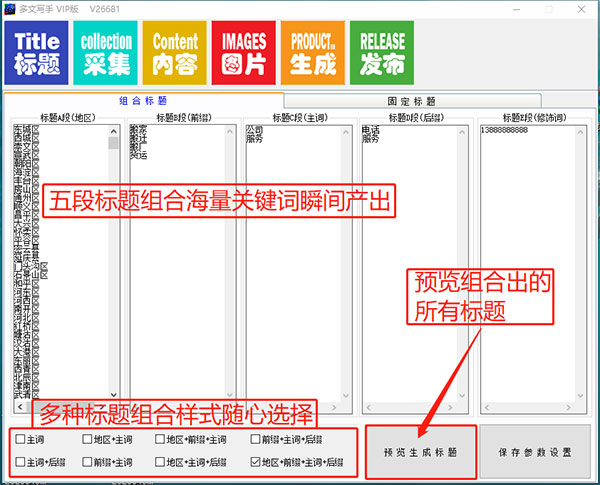Viewport: 600px width, 485px height.
Task: Click the up arrow of 标题C段 scrollbar
Action: pyautogui.click(x=346, y=131)
